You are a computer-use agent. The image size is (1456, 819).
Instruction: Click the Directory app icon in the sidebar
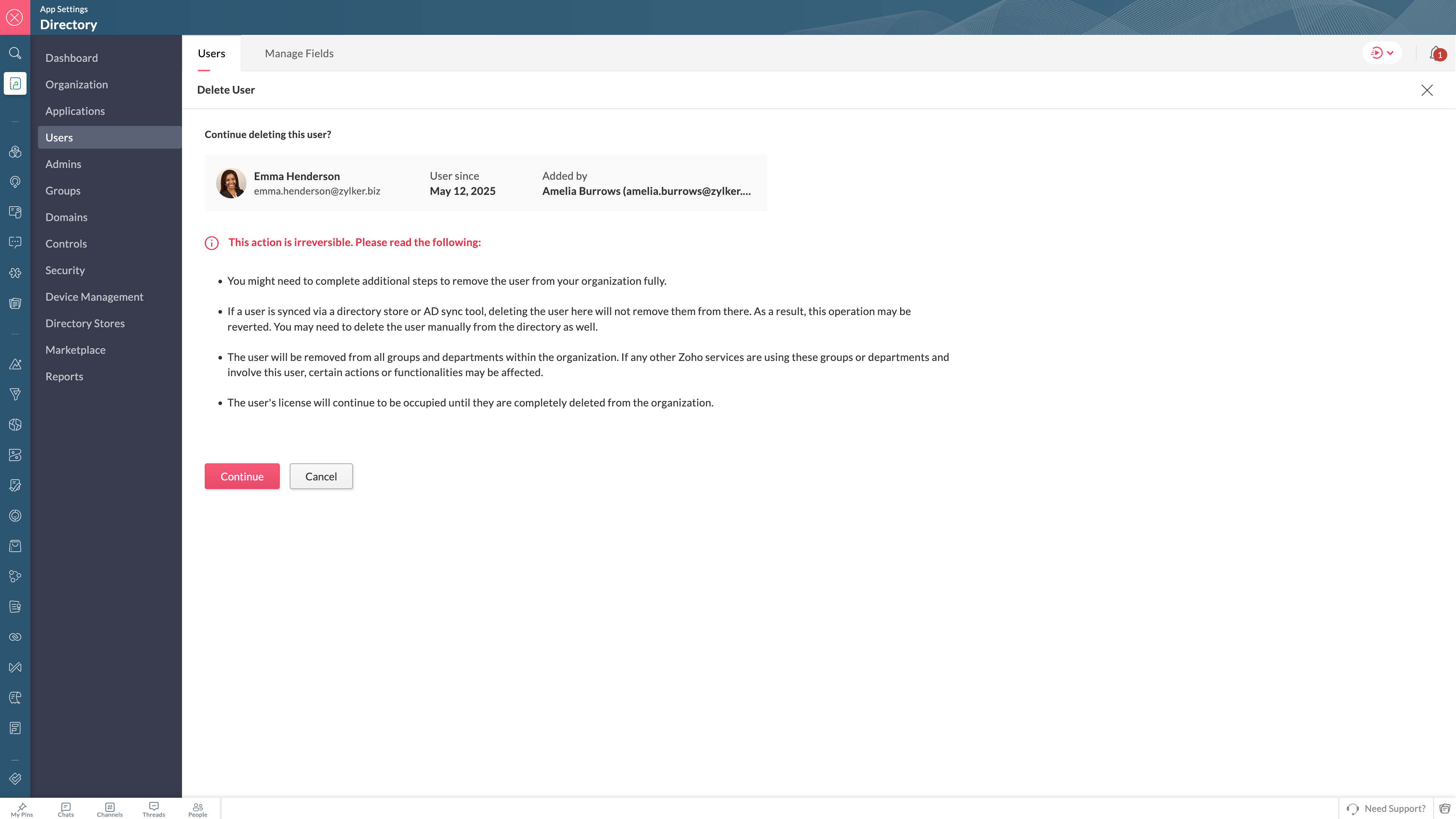(x=15, y=84)
